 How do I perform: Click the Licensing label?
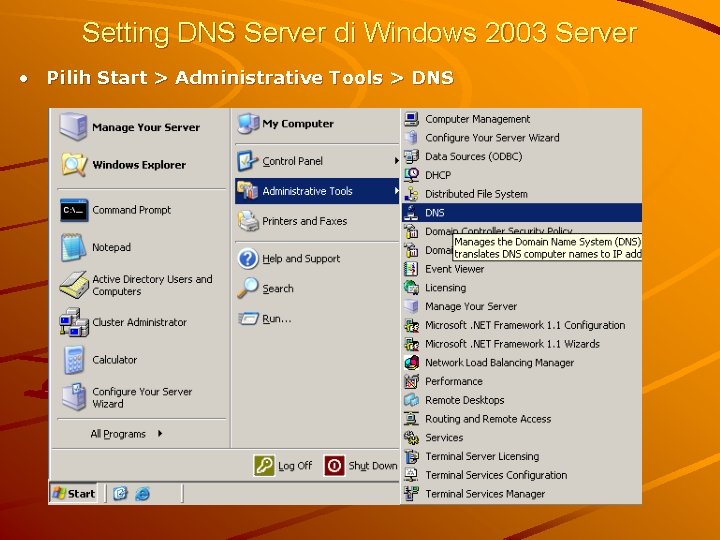(x=445, y=288)
